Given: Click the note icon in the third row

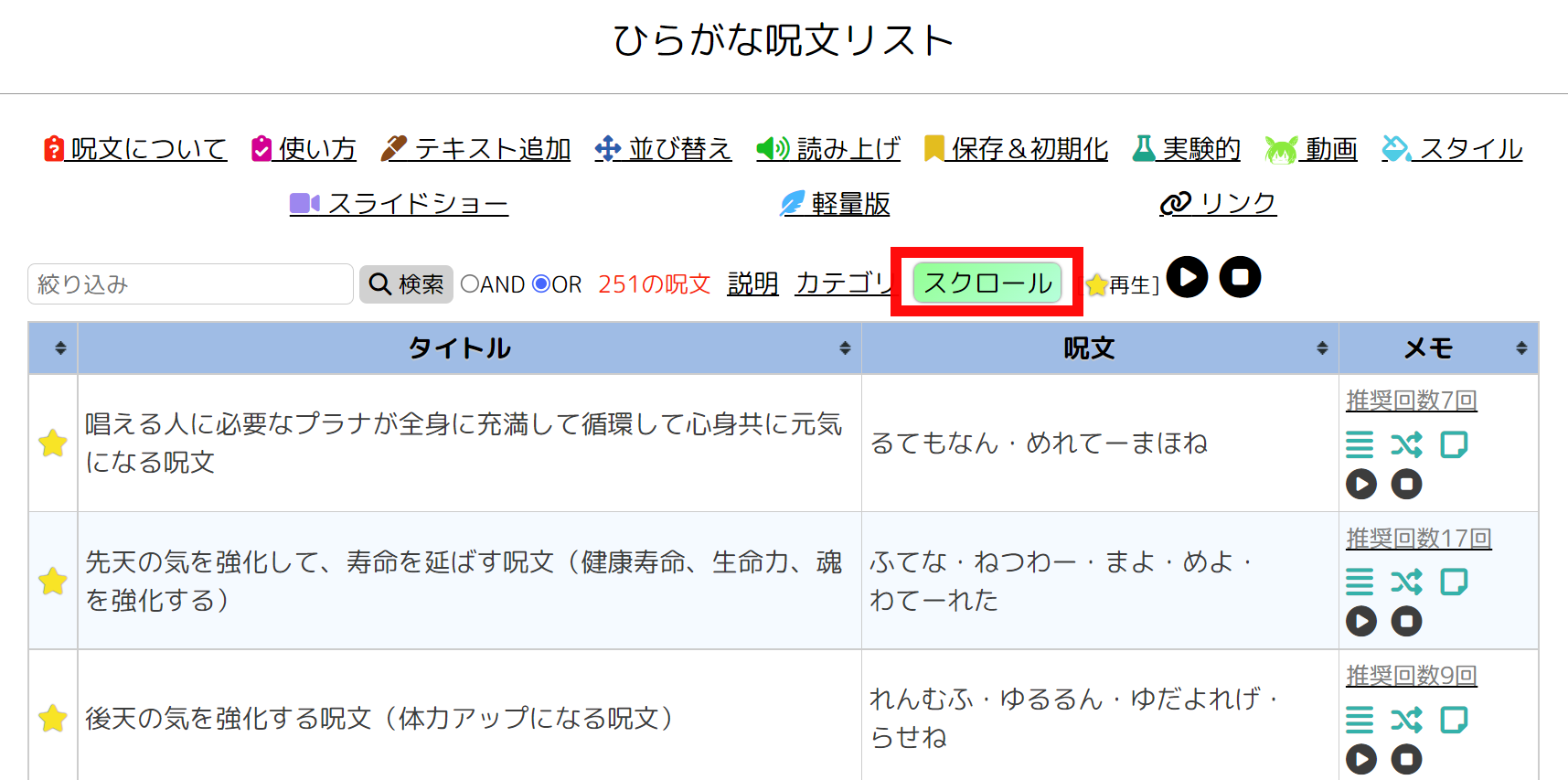Looking at the screenshot, I should 1454,721.
